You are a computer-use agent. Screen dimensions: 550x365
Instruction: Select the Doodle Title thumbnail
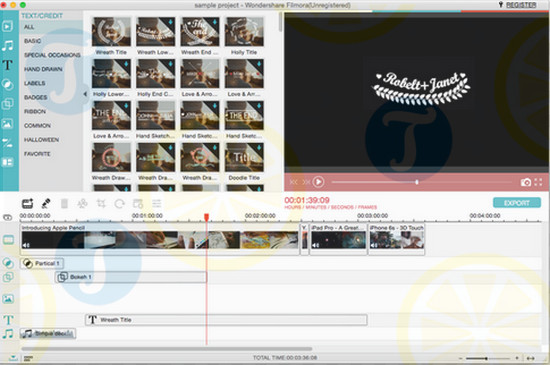coord(244,157)
